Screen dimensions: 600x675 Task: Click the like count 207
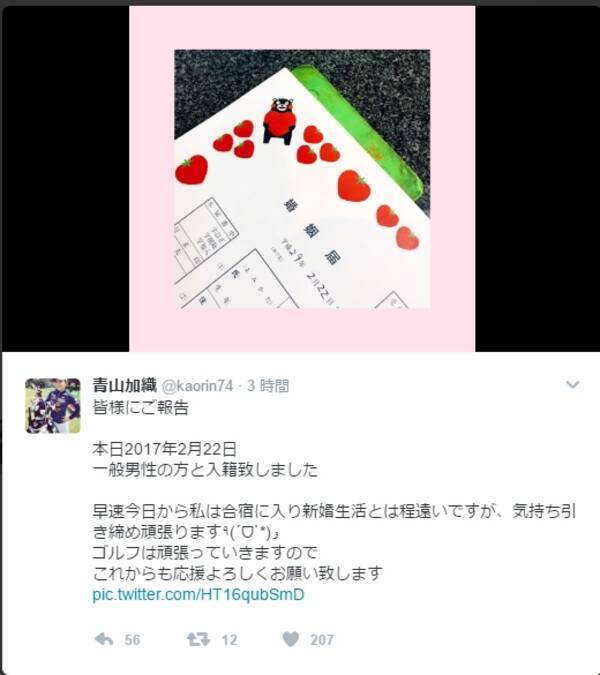pos(322,640)
